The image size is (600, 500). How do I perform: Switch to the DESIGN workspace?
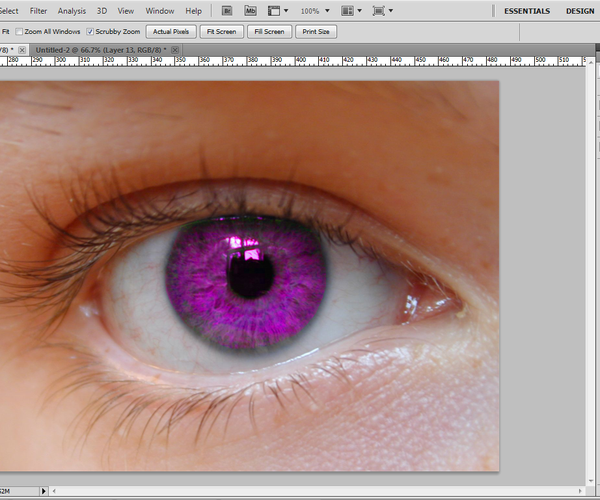coord(580,11)
